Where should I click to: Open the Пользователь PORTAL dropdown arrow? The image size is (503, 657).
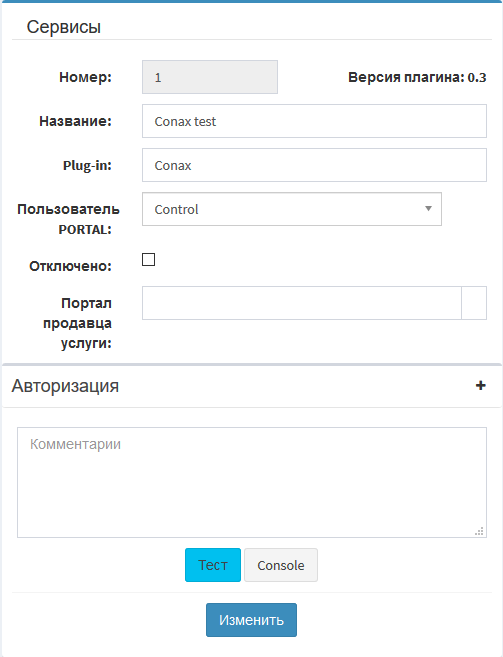pyautogui.click(x=428, y=209)
